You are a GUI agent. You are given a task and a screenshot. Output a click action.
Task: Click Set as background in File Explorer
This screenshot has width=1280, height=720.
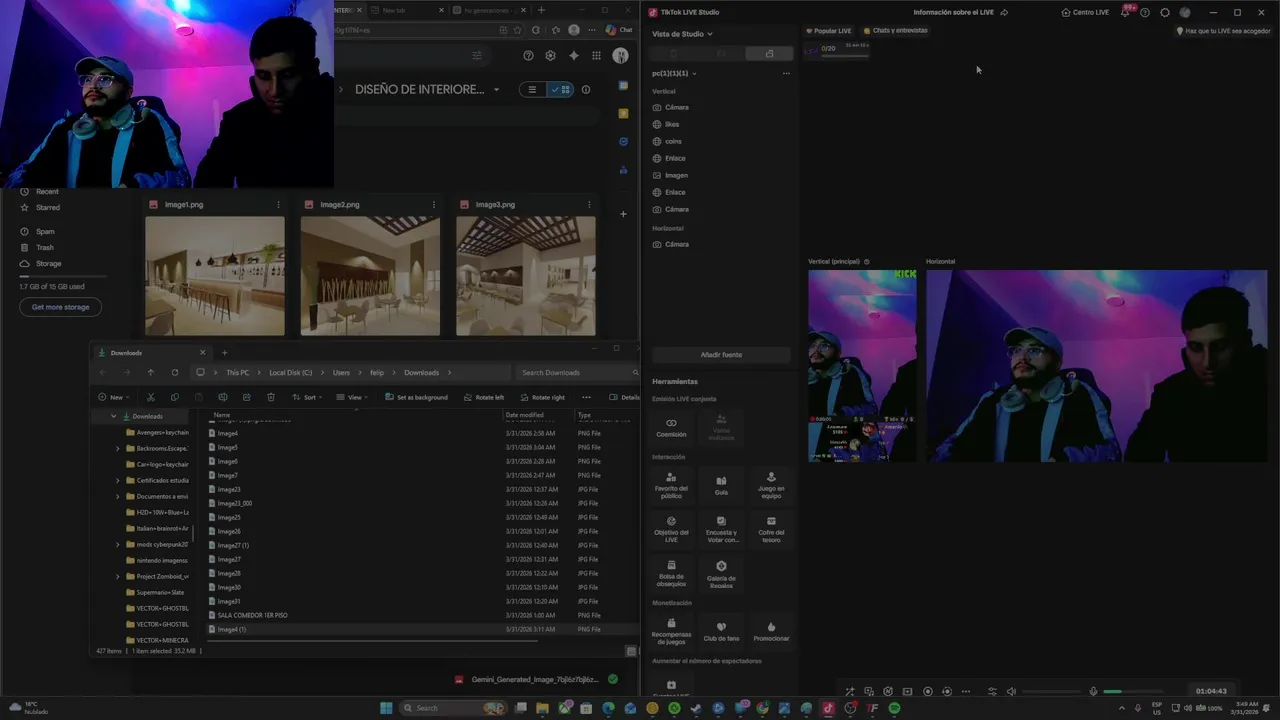click(416, 397)
